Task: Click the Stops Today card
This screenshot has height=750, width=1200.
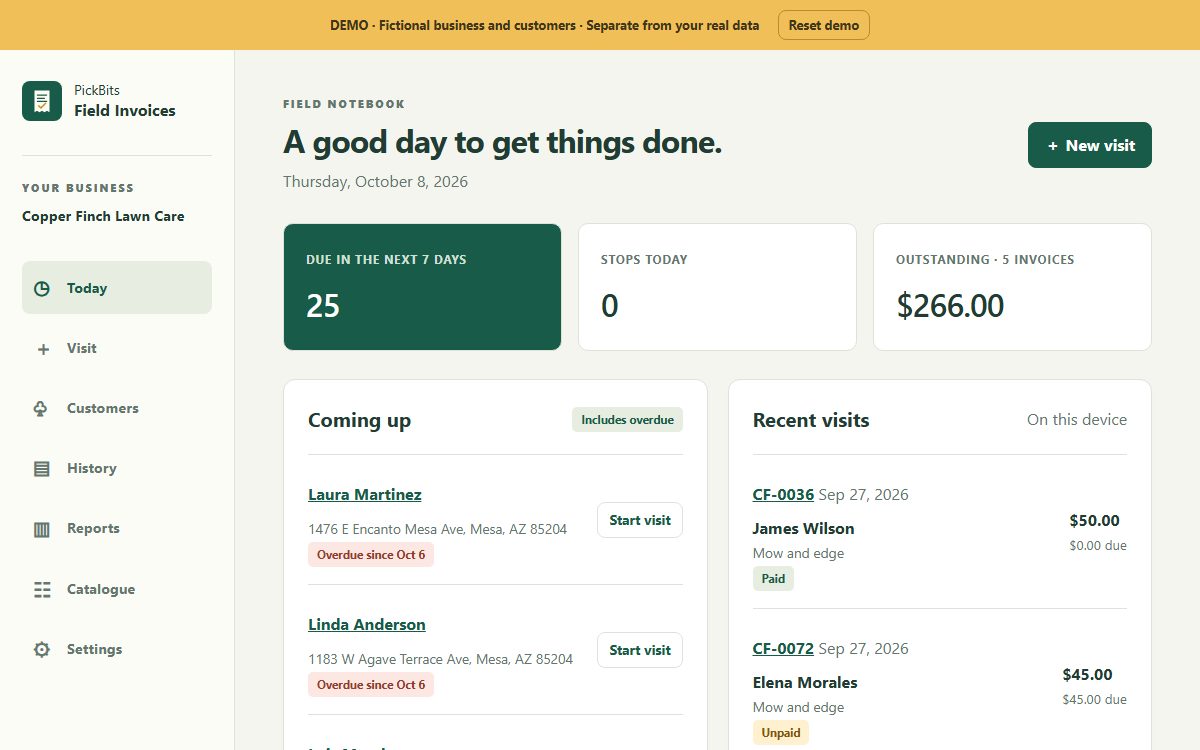Action: 717,287
